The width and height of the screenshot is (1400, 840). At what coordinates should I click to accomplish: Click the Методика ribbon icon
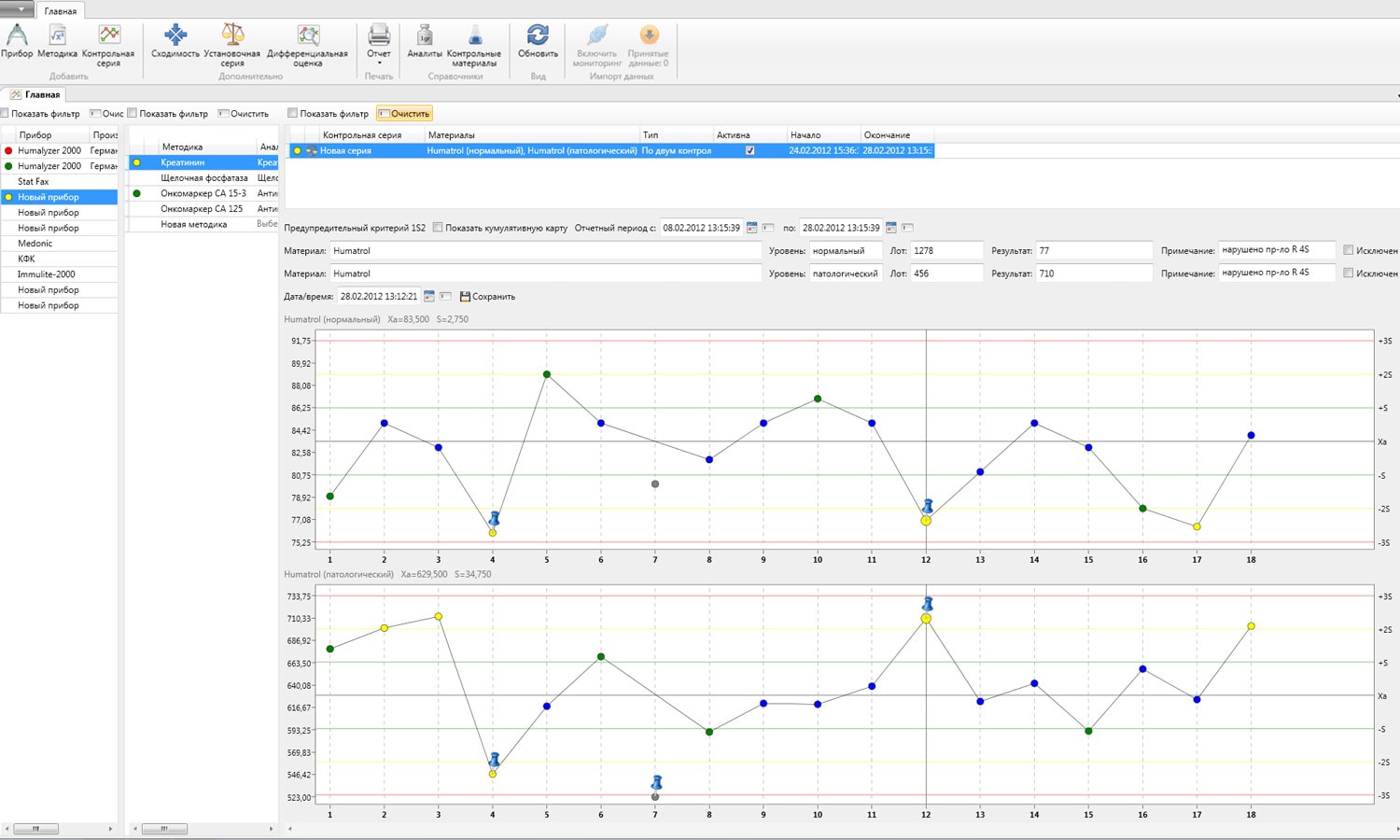pyautogui.click(x=57, y=35)
